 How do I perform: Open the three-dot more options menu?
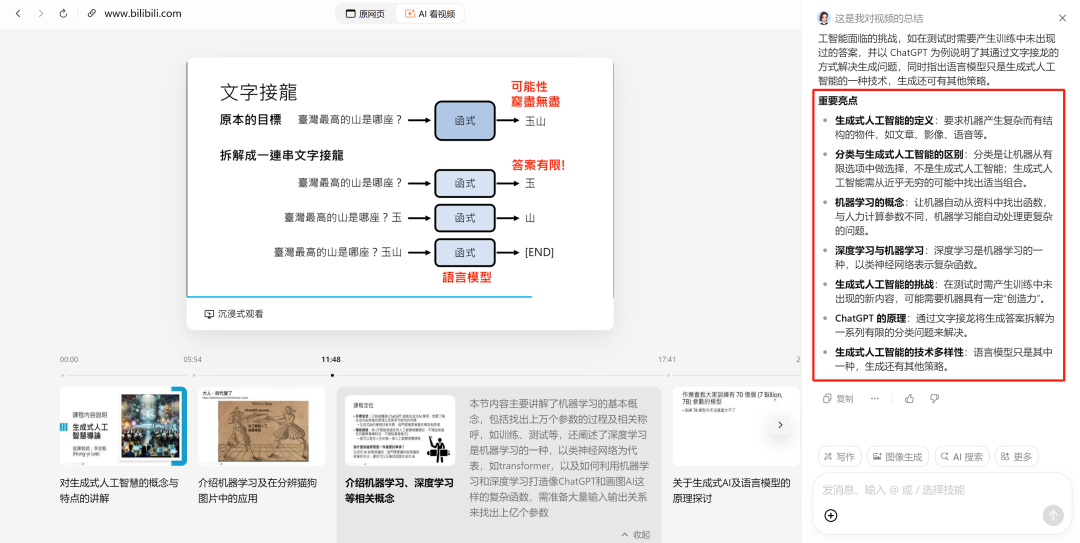[x=875, y=398]
